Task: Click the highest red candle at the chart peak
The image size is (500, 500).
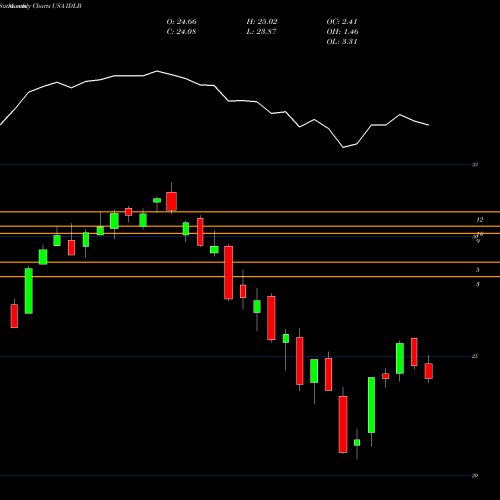Action: (x=171, y=201)
